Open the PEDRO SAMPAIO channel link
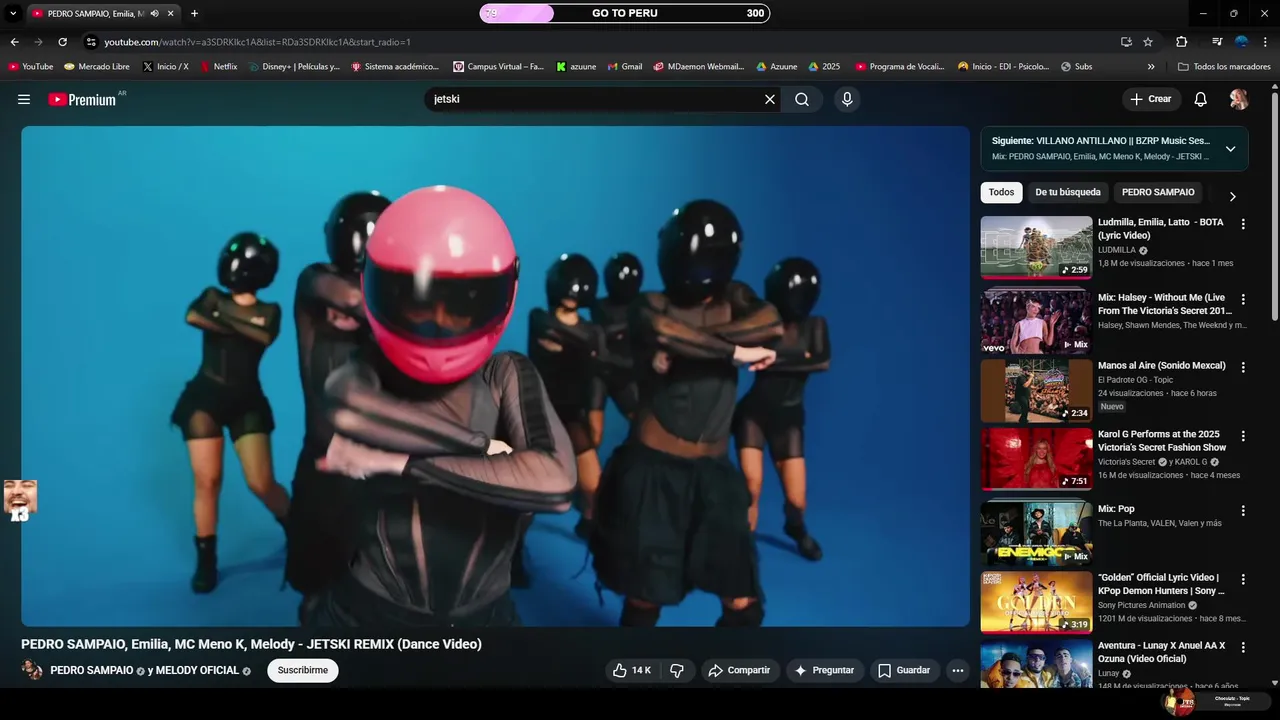Image resolution: width=1280 pixels, height=720 pixels. tap(92, 670)
